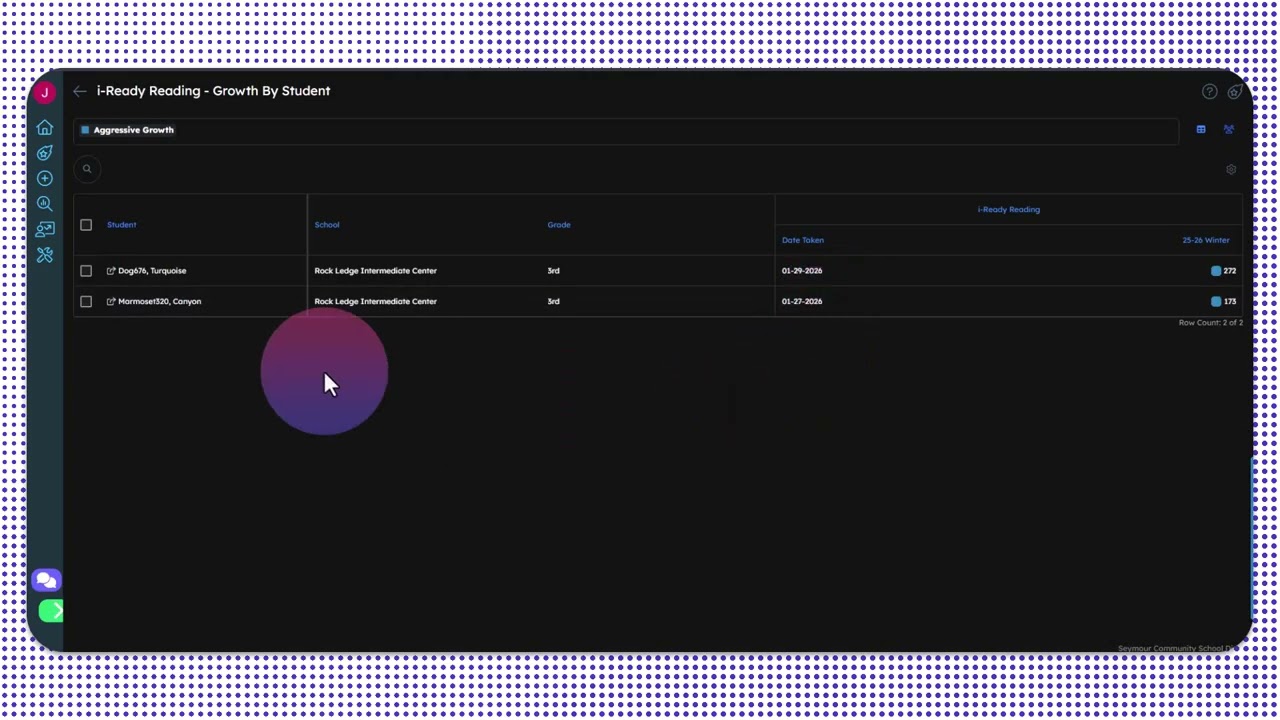Image resolution: width=1280 pixels, height=720 pixels.
Task: Check the Marmoset320, Canyon row checkbox
Action: point(86,301)
